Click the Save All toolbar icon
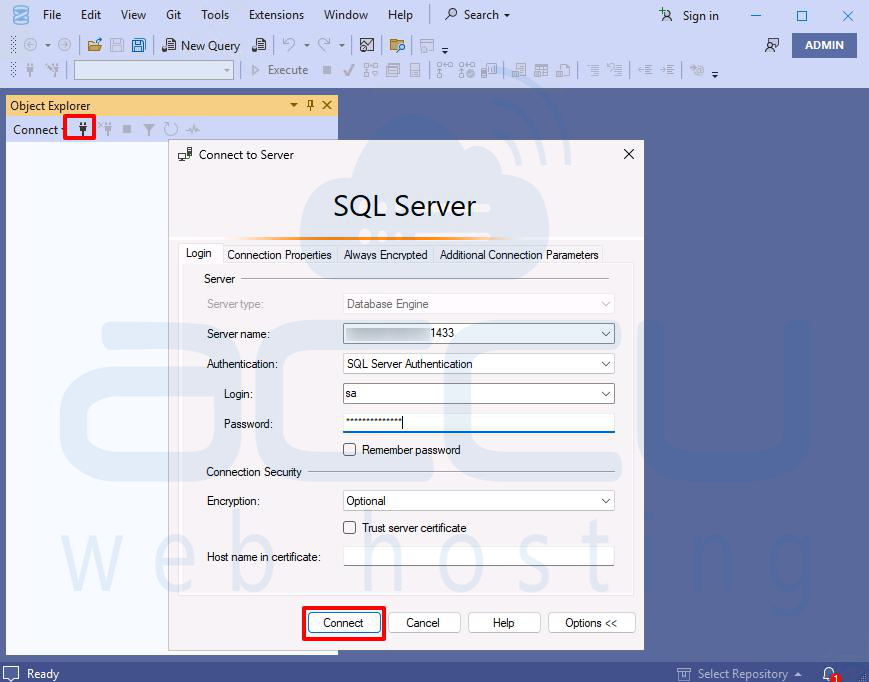Screen dimensions: 869x682 (137, 45)
